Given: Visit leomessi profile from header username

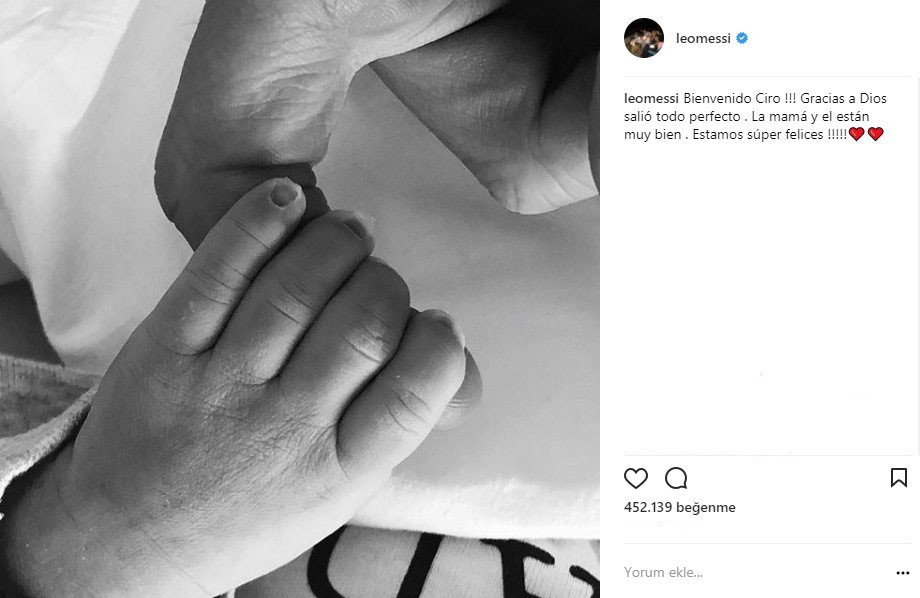Looking at the screenshot, I should coord(703,38).
